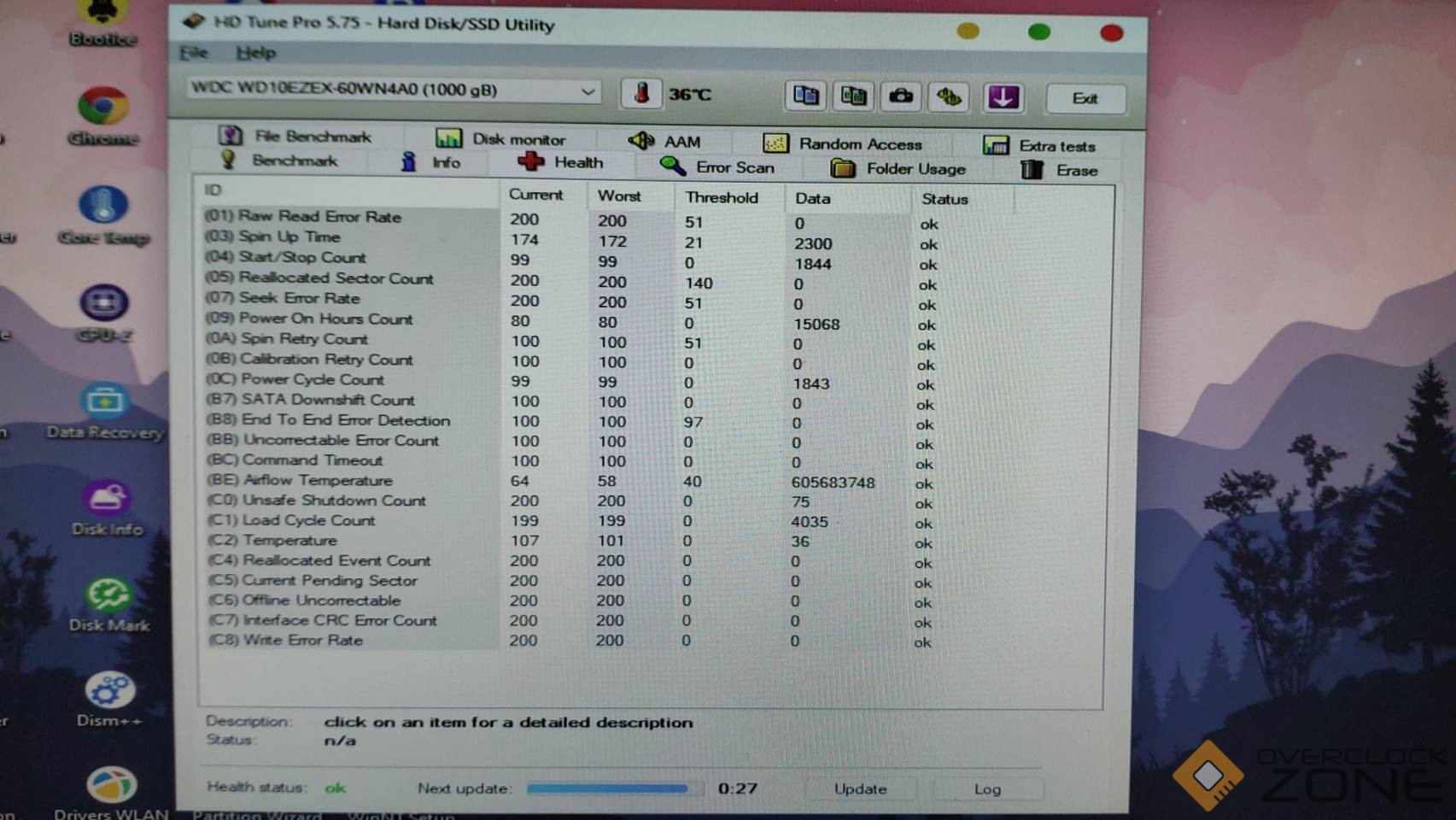Click the thermometer temperature icon
This screenshot has height=820, width=1456.
(x=641, y=93)
